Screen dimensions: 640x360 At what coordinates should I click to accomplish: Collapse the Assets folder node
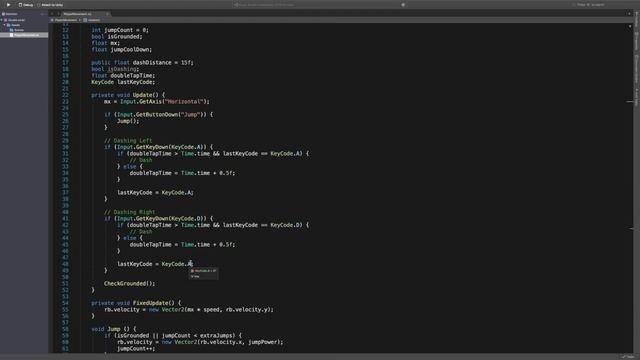click(5, 25)
